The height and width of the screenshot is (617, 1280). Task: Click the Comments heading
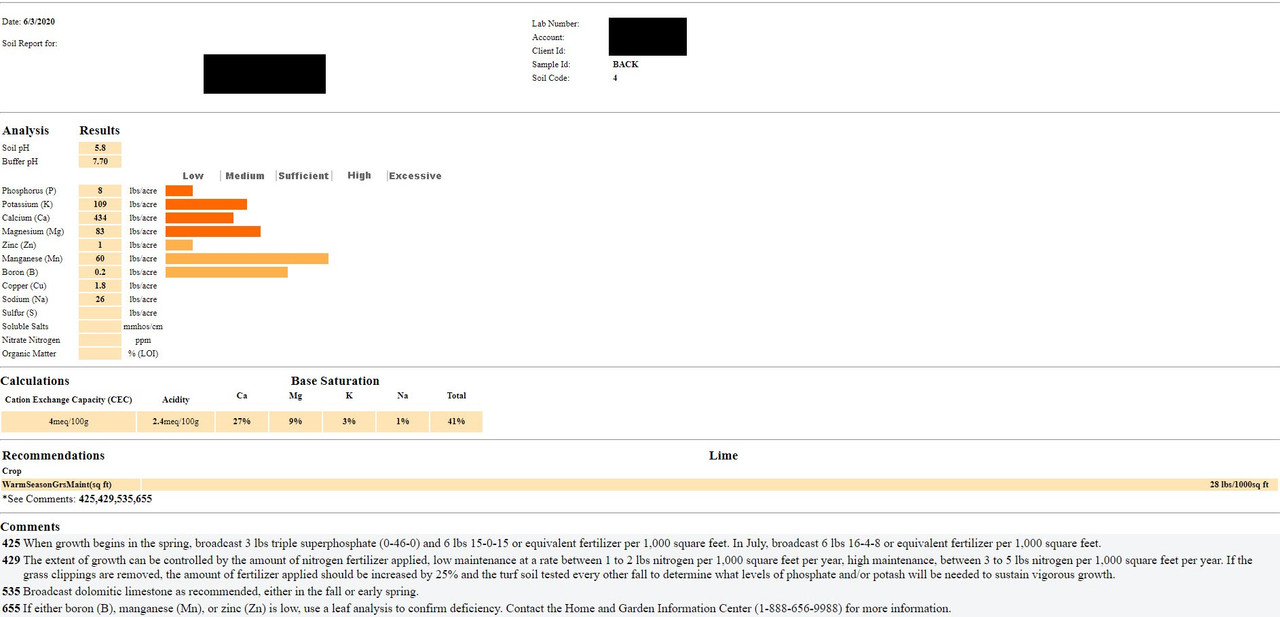(30, 527)
